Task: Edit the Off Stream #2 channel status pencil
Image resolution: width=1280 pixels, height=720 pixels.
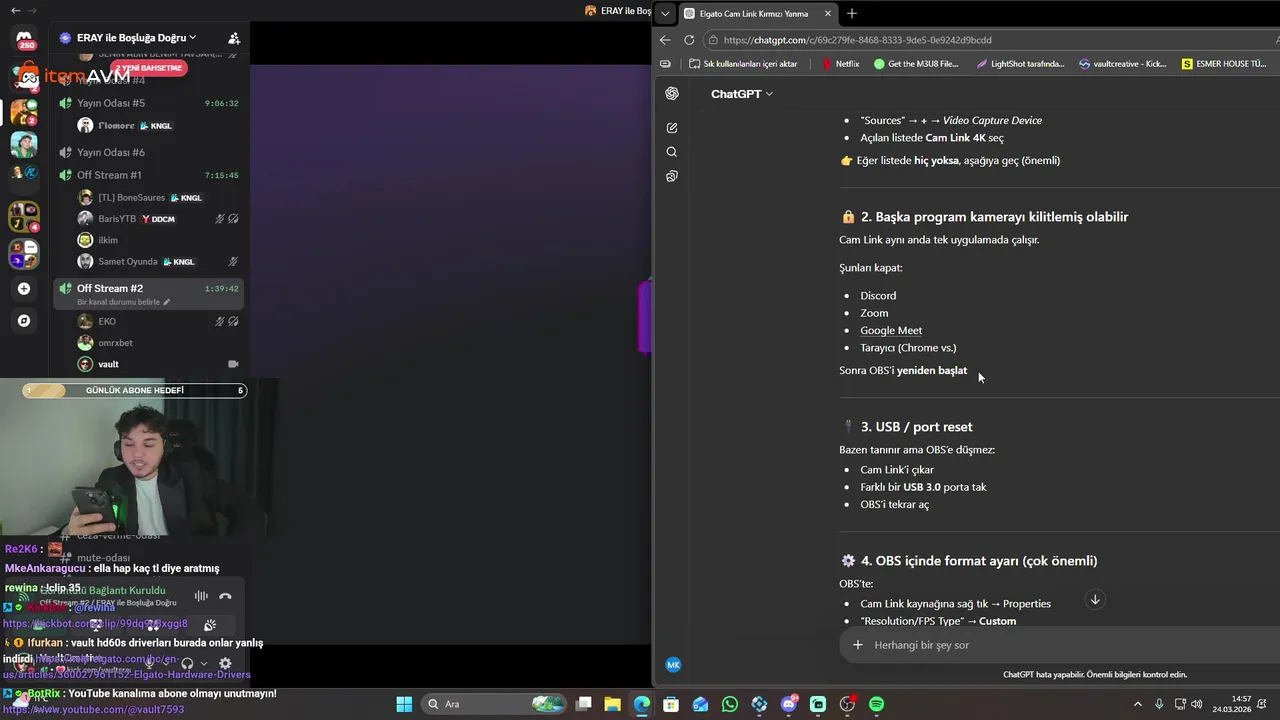Action: point(167,302)
